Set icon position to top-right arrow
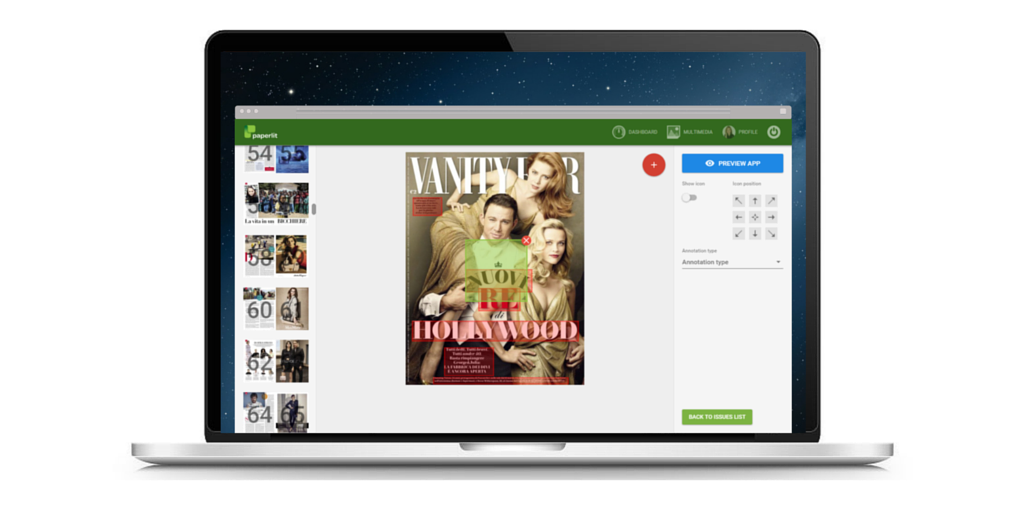 pos(771,200)
